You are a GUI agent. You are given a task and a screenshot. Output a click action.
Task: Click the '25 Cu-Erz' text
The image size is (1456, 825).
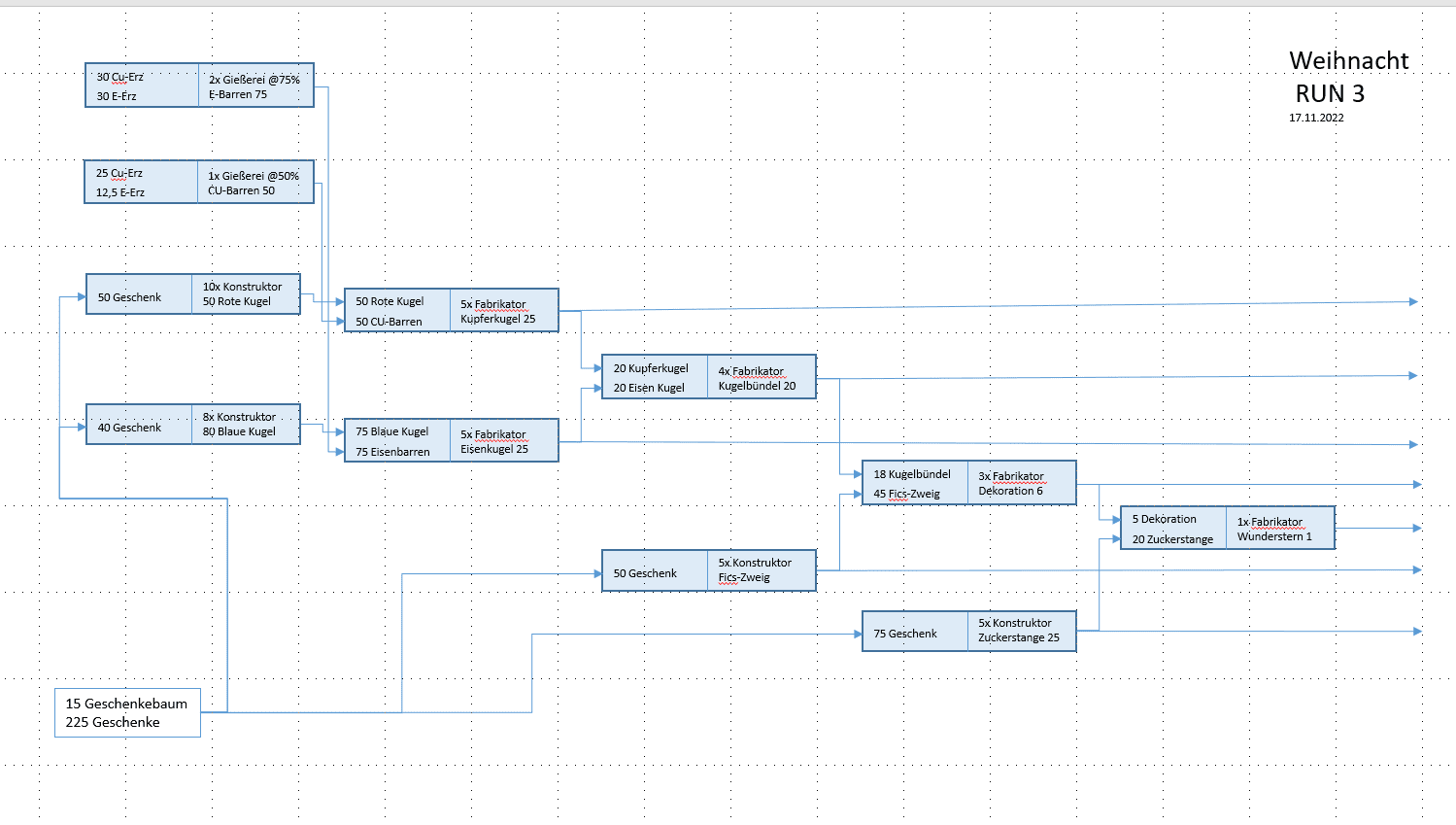click(119, 173)
